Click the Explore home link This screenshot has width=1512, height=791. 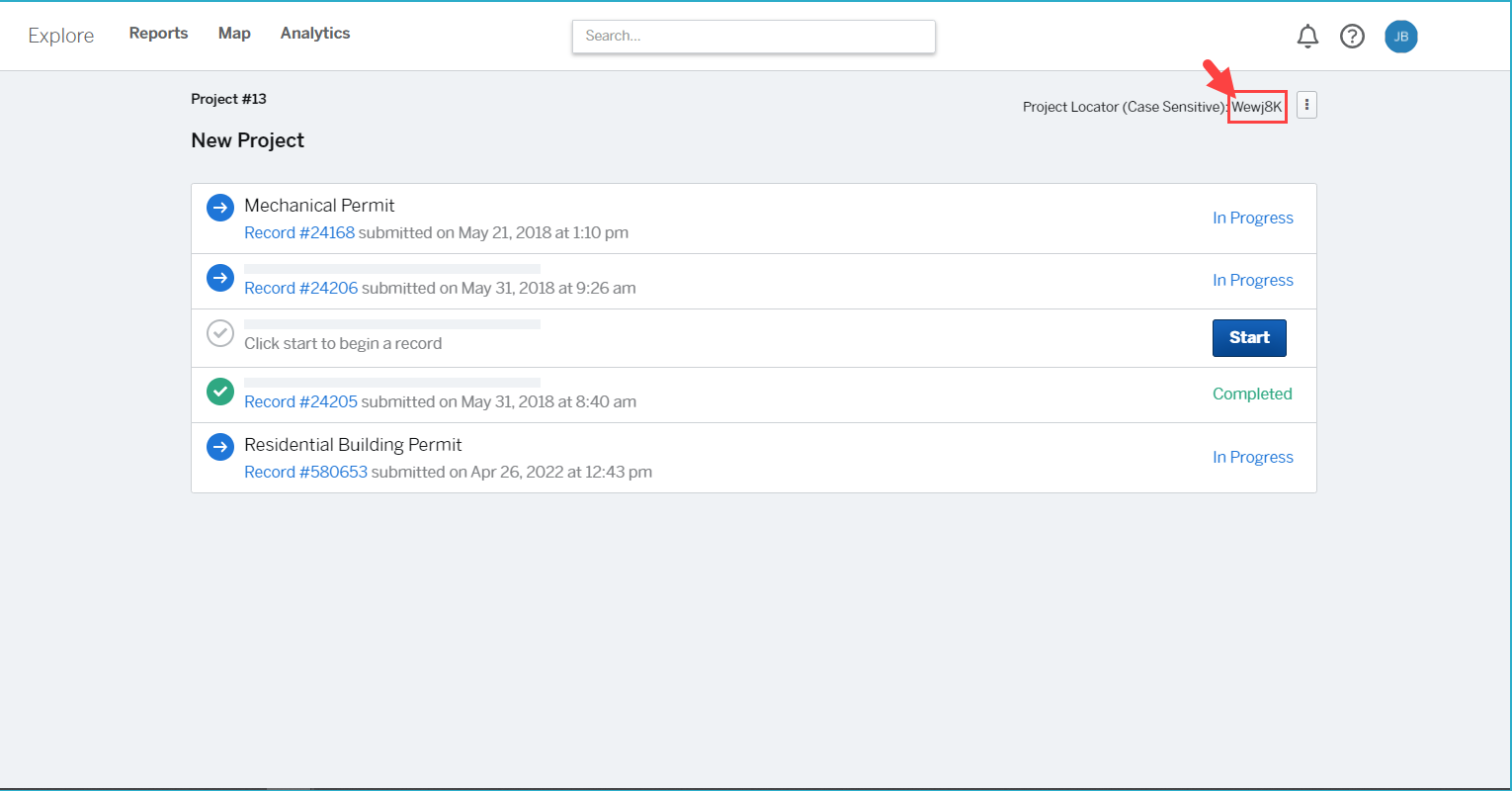(60, 35)
